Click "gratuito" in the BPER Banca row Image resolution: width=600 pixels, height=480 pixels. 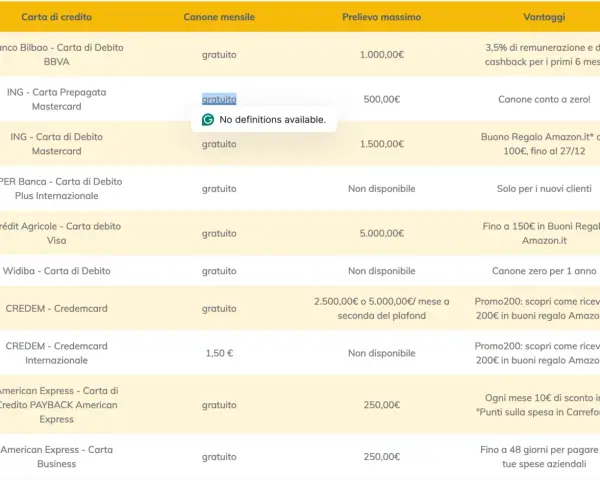pyautogui.click(x=219, y=189)
